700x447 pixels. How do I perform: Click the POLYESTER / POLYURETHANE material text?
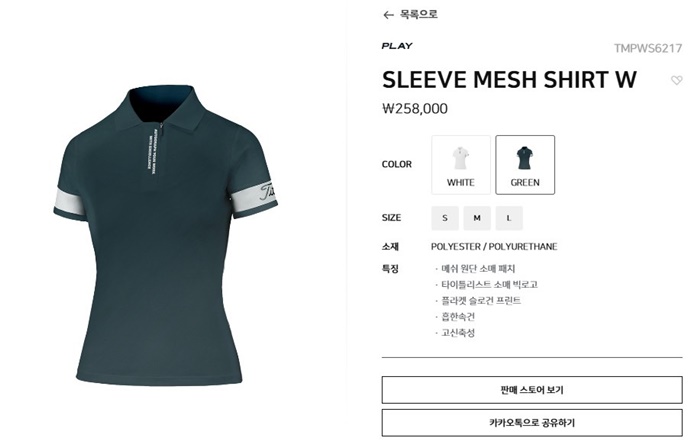click(x=494, y=246)
